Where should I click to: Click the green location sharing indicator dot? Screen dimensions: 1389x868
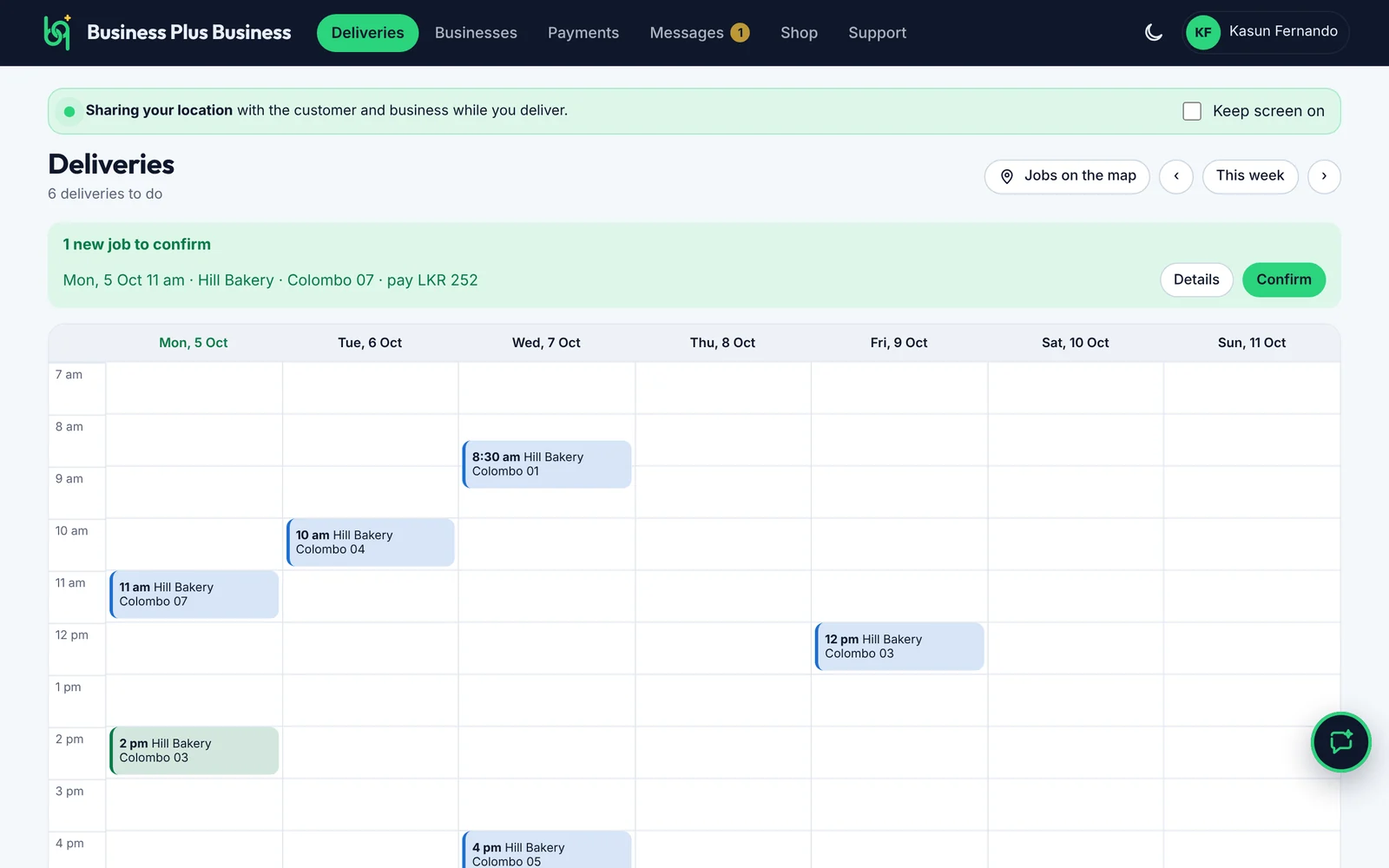(69, 111)
